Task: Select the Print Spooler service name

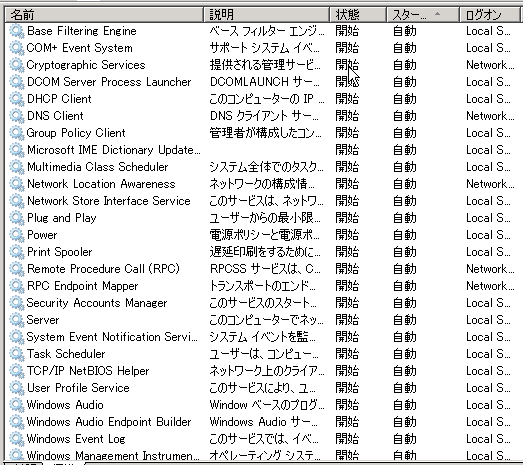Action: point(59,252)
